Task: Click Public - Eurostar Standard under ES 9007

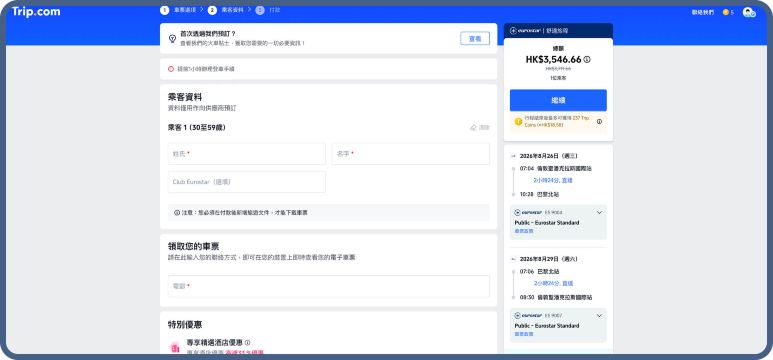Action: coord(547,326)
